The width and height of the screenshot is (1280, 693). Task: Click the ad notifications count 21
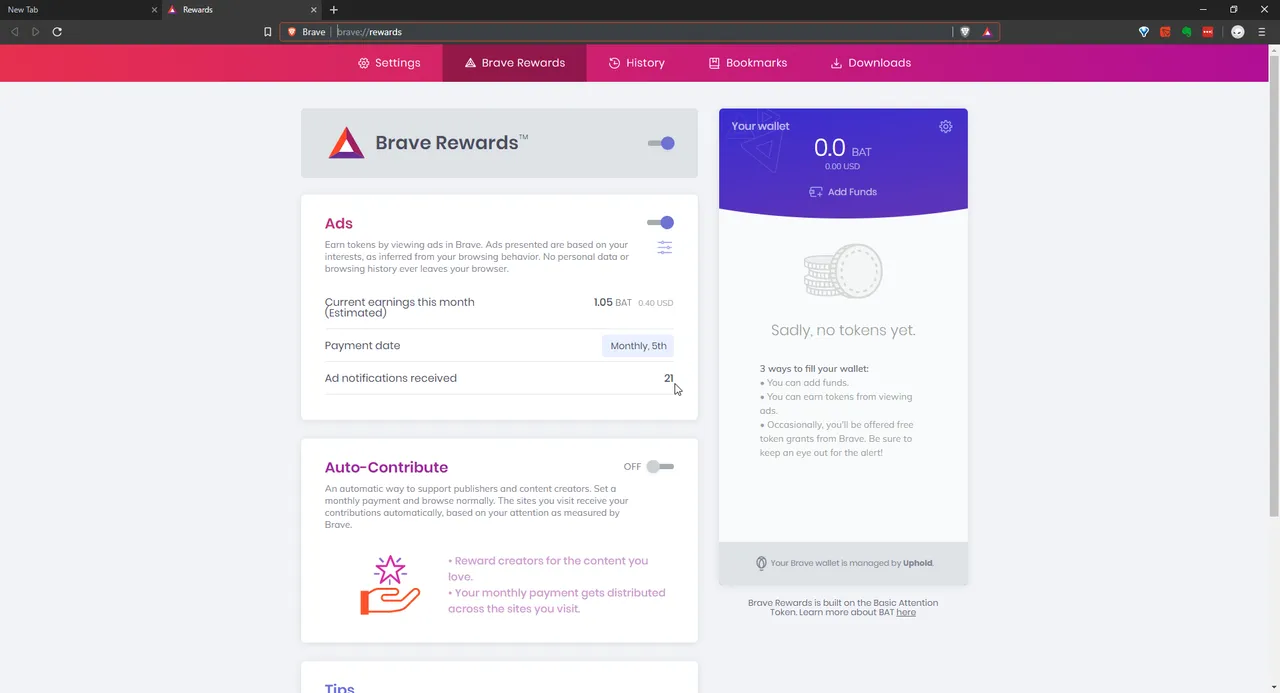click(x=669, y=378)
